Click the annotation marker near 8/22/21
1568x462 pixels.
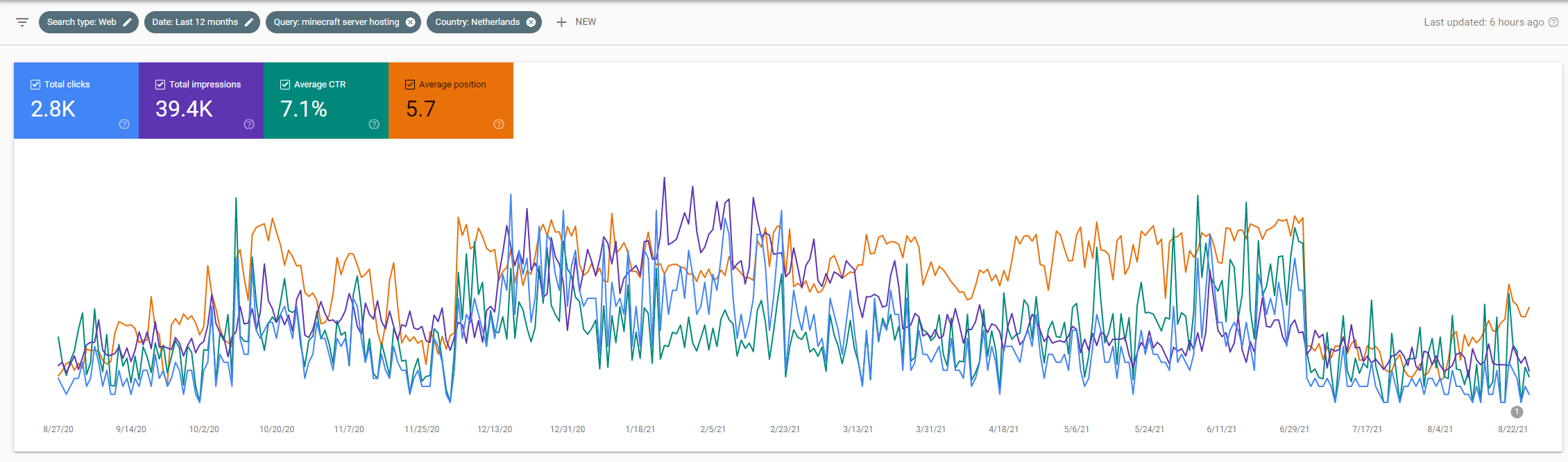[x=1517, y=412]
